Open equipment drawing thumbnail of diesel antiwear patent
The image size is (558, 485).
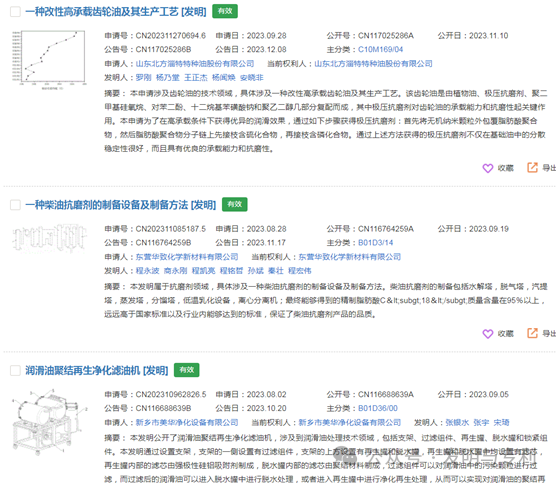(x=49, y=238)
